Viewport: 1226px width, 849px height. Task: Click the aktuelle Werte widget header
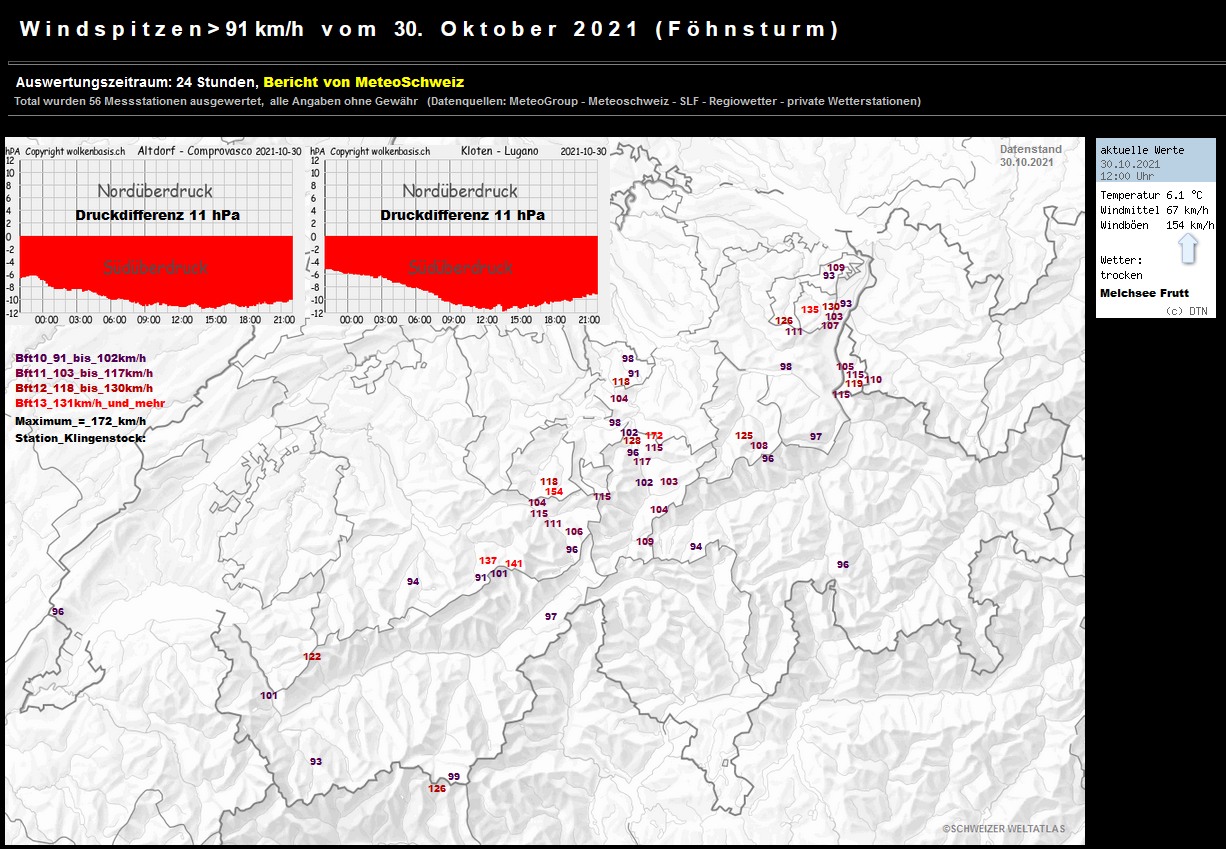pyautogui.click(x=1142, y=150)
